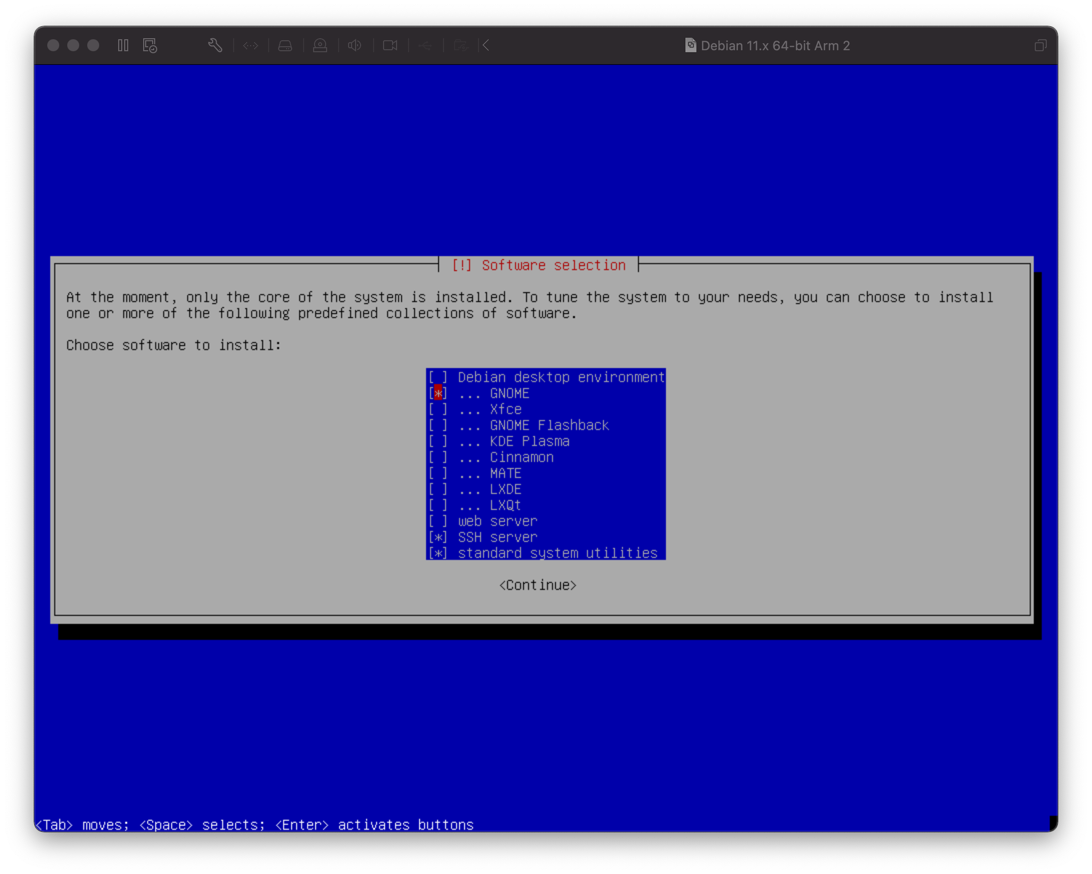Click the window view icon at title bar right
Image resolution: width=1092 pixels, height=874 pixels.
coord(1040,45)
